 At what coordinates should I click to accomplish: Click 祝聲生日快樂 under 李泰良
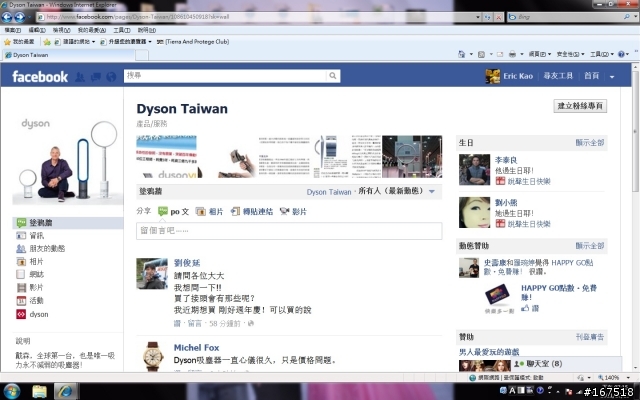tap(529, 181)
